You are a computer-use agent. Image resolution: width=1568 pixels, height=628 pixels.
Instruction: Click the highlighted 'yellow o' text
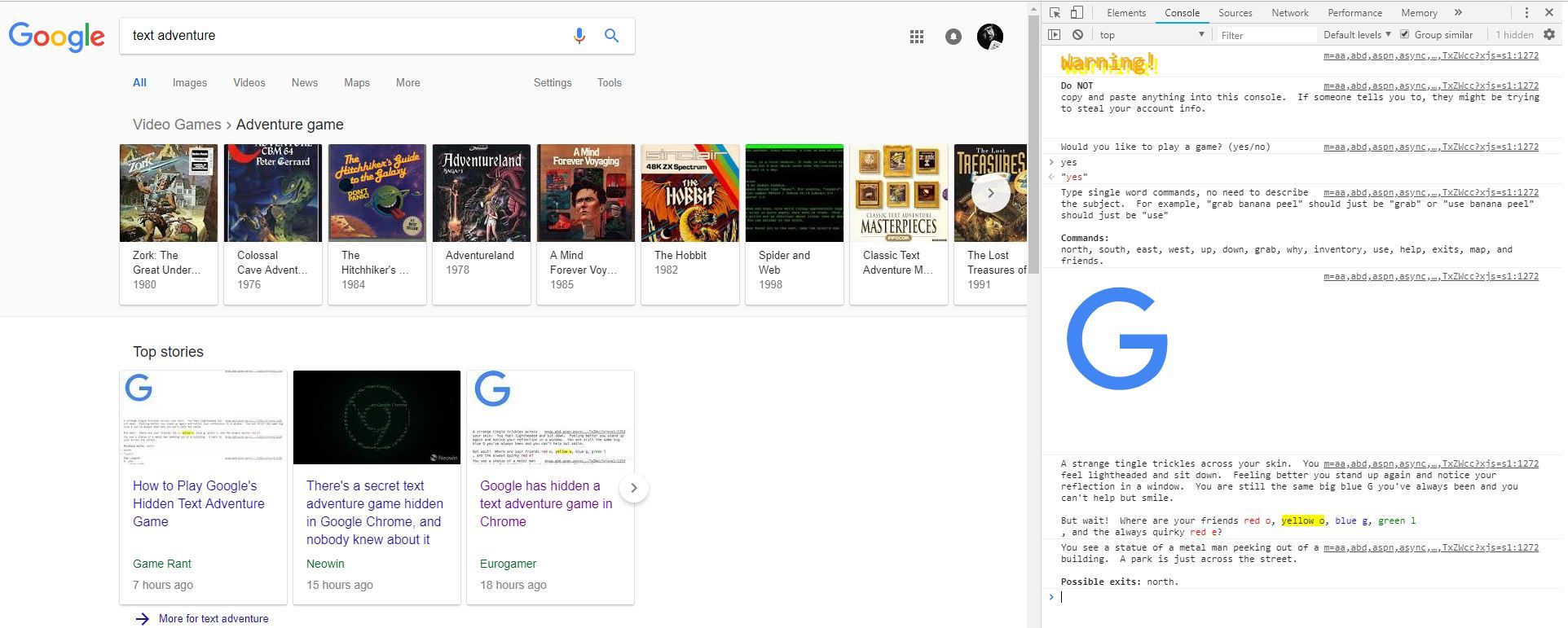[x=1302, y=520]
